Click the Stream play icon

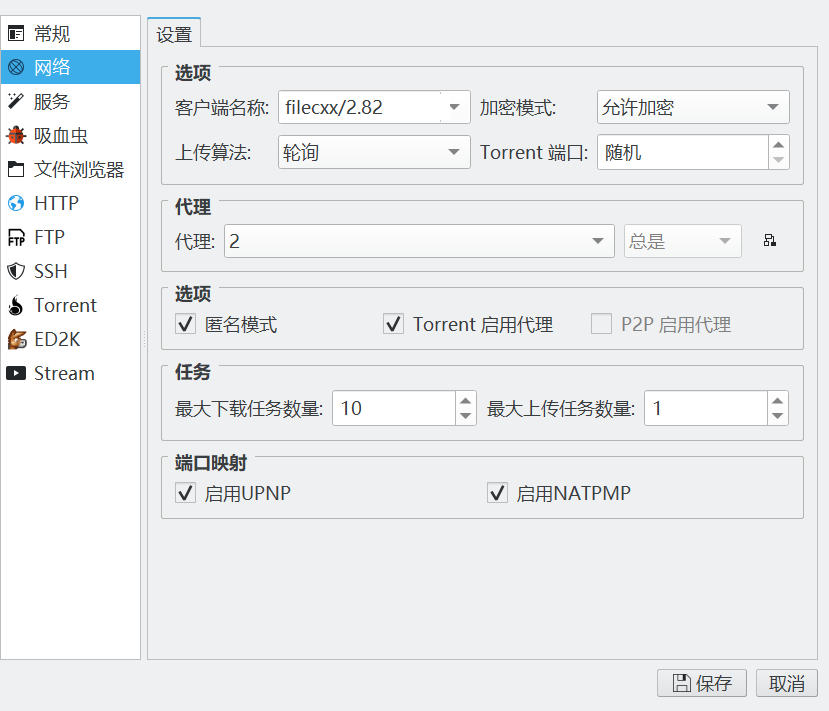[x=16, y=373]
